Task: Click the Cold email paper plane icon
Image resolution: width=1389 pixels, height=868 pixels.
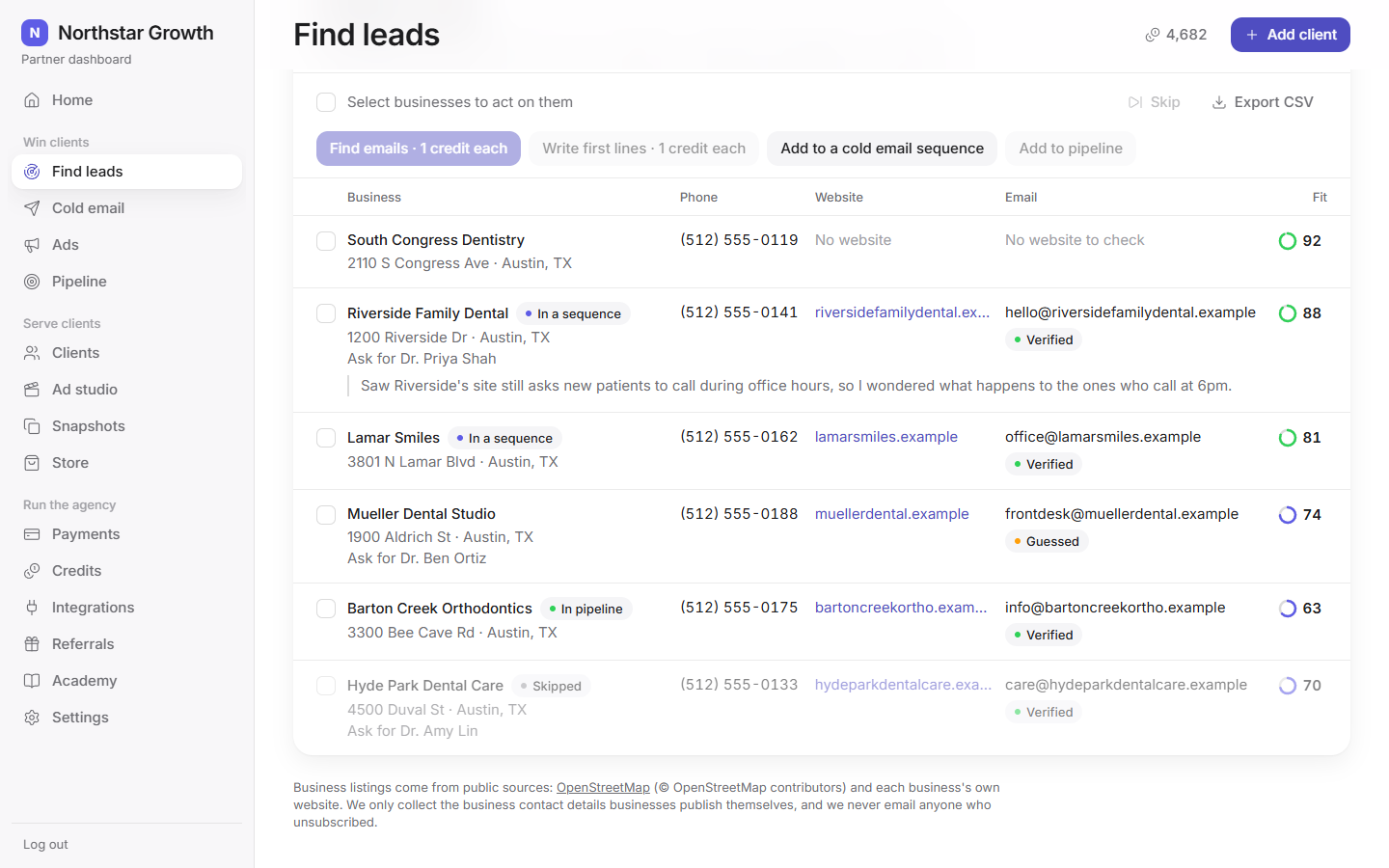Action: click(x=32, y=208)
